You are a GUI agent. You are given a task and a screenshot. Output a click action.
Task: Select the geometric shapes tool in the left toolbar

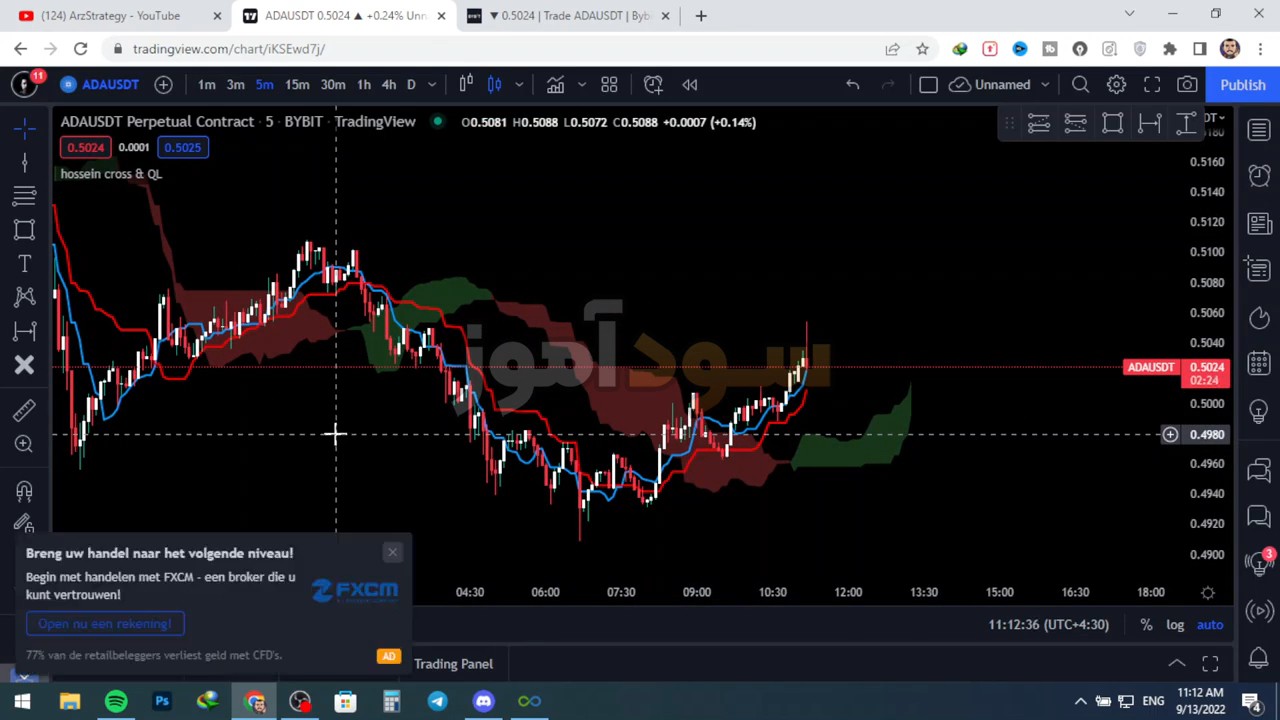point(25,229)
